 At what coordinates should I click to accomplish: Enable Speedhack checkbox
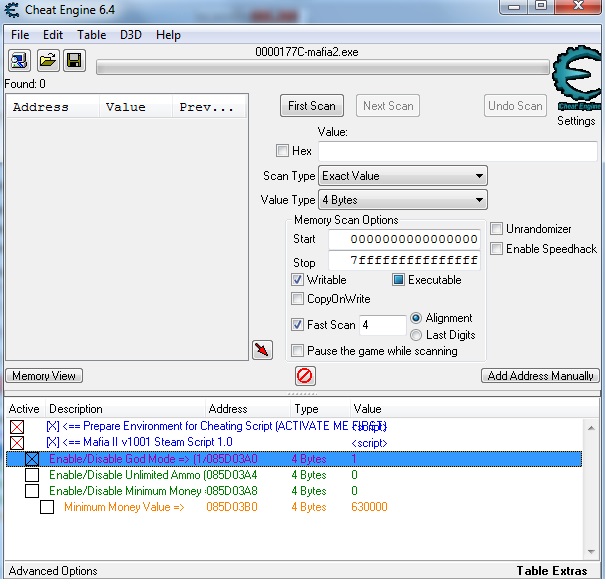pos(496,248)
